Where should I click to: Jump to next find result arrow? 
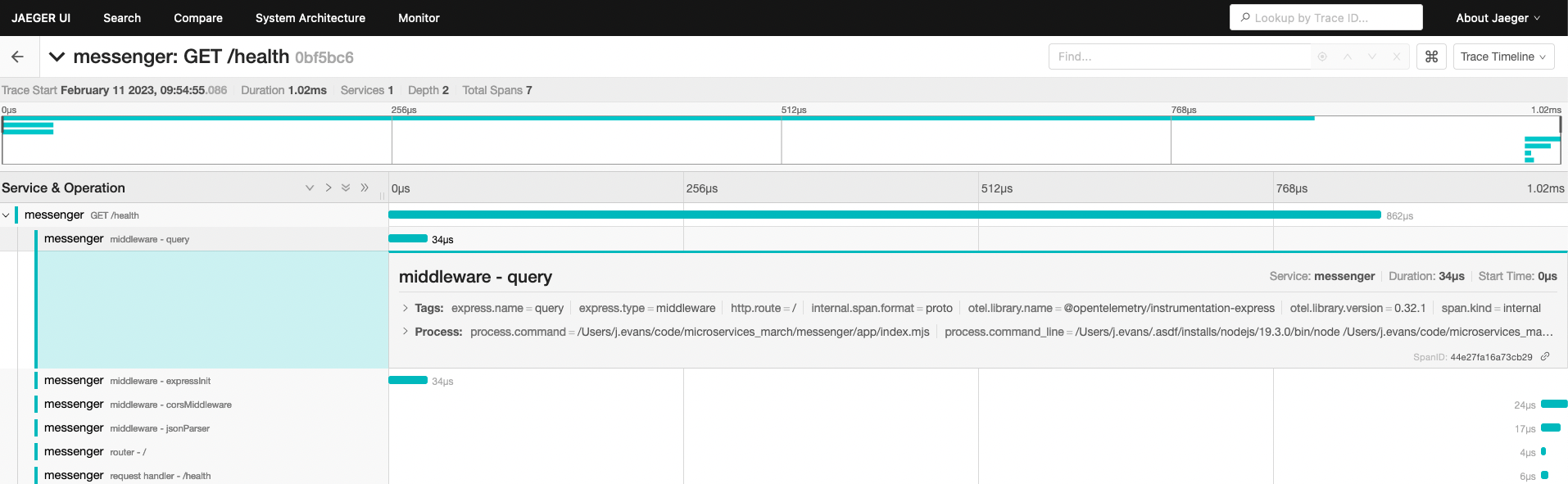(1372, 57)
